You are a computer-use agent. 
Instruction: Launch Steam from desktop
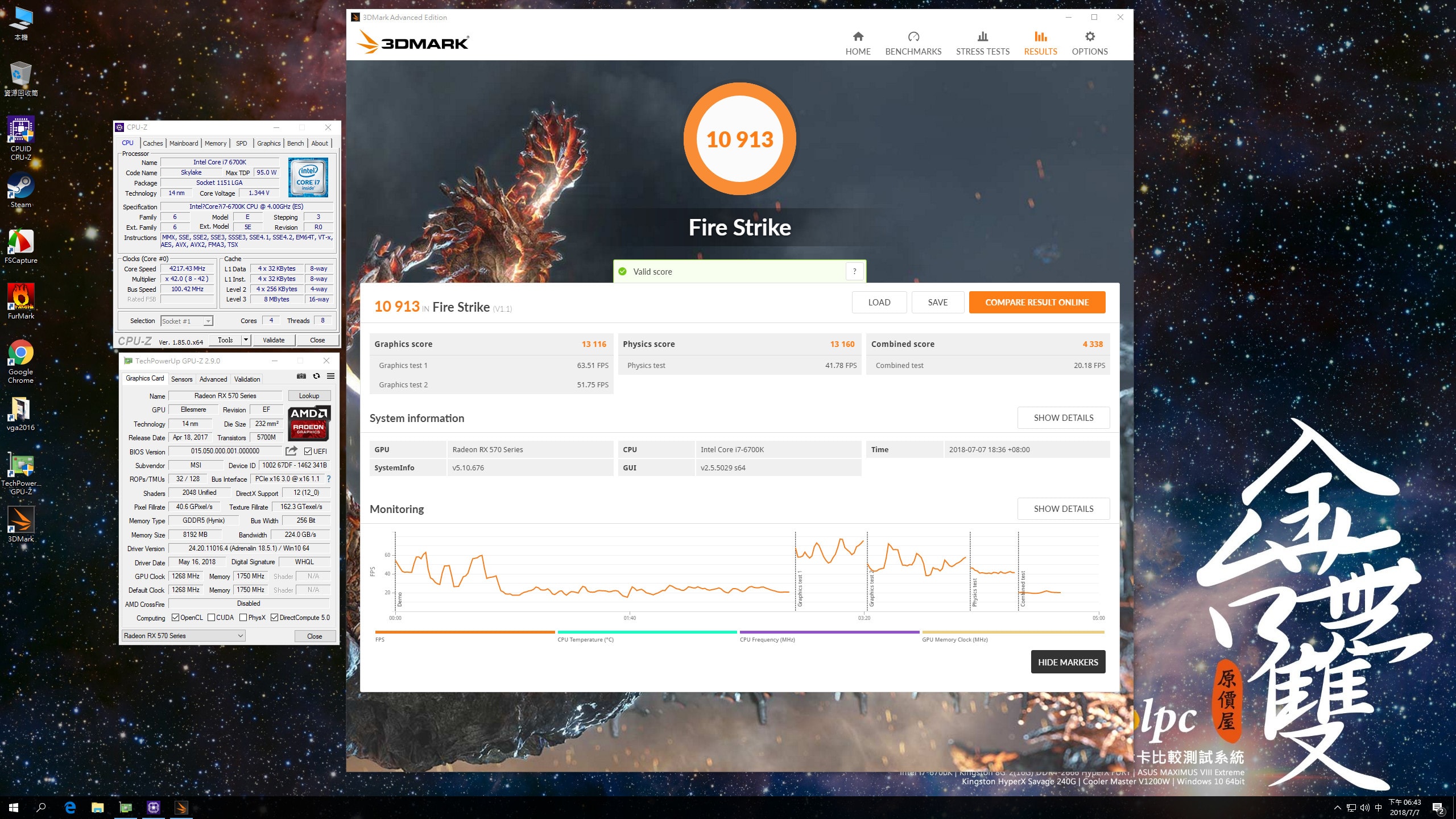coord(21,191)
